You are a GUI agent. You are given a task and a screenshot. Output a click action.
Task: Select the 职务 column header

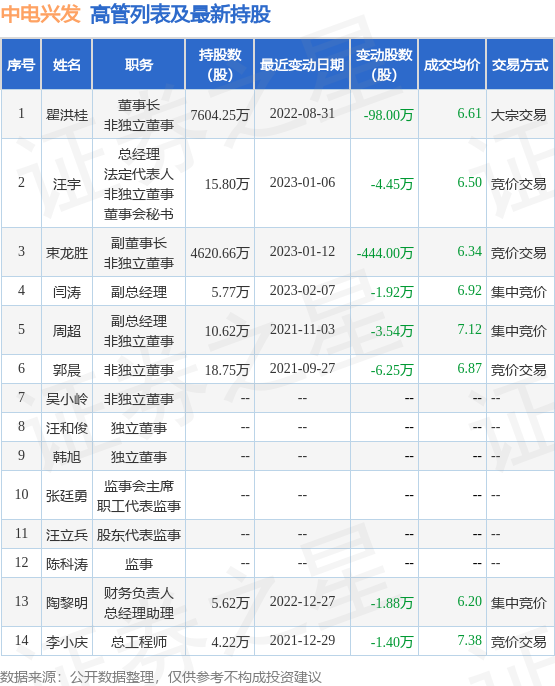pos(139,65)
